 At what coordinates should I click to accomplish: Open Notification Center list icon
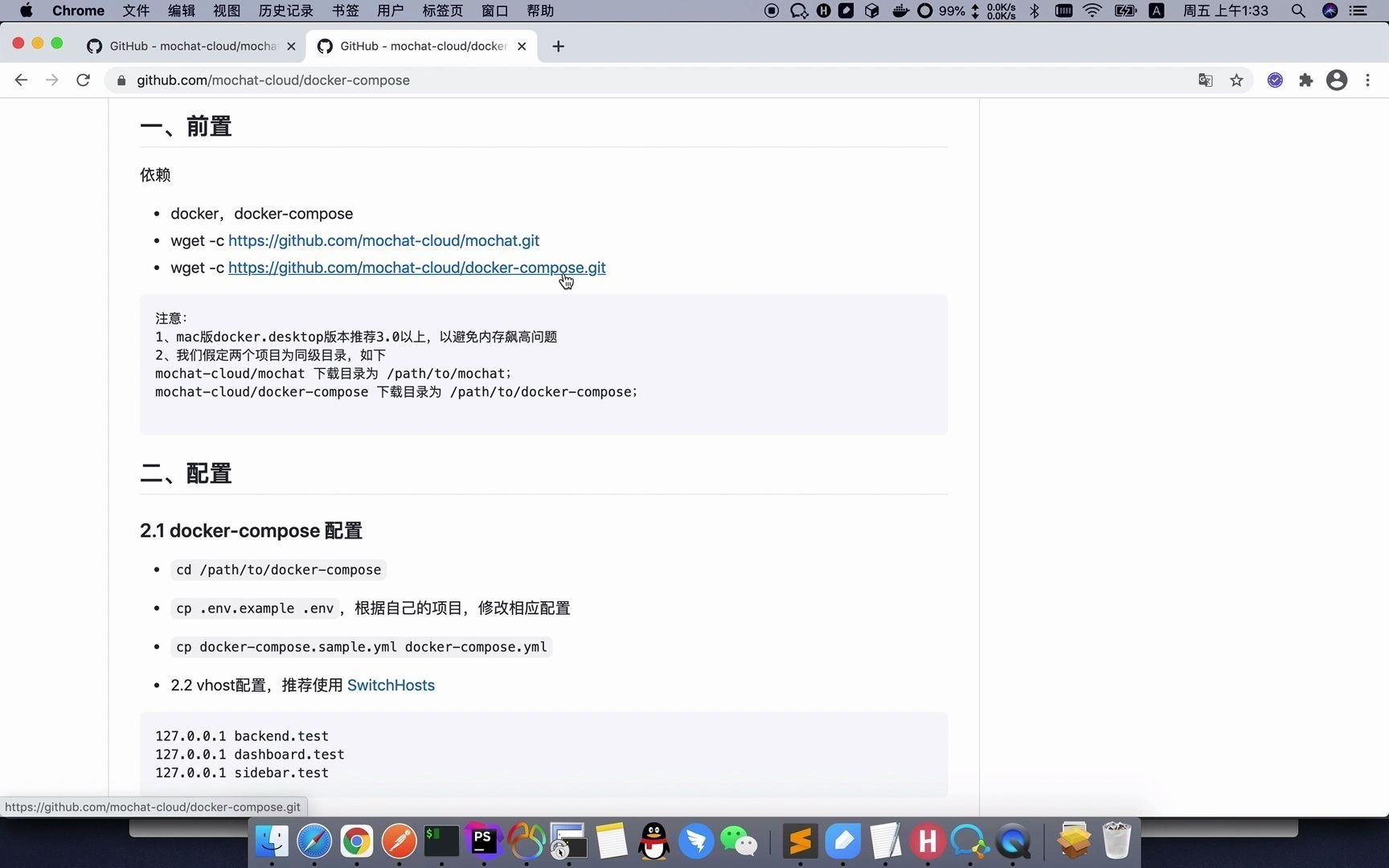pos(1358,10)
